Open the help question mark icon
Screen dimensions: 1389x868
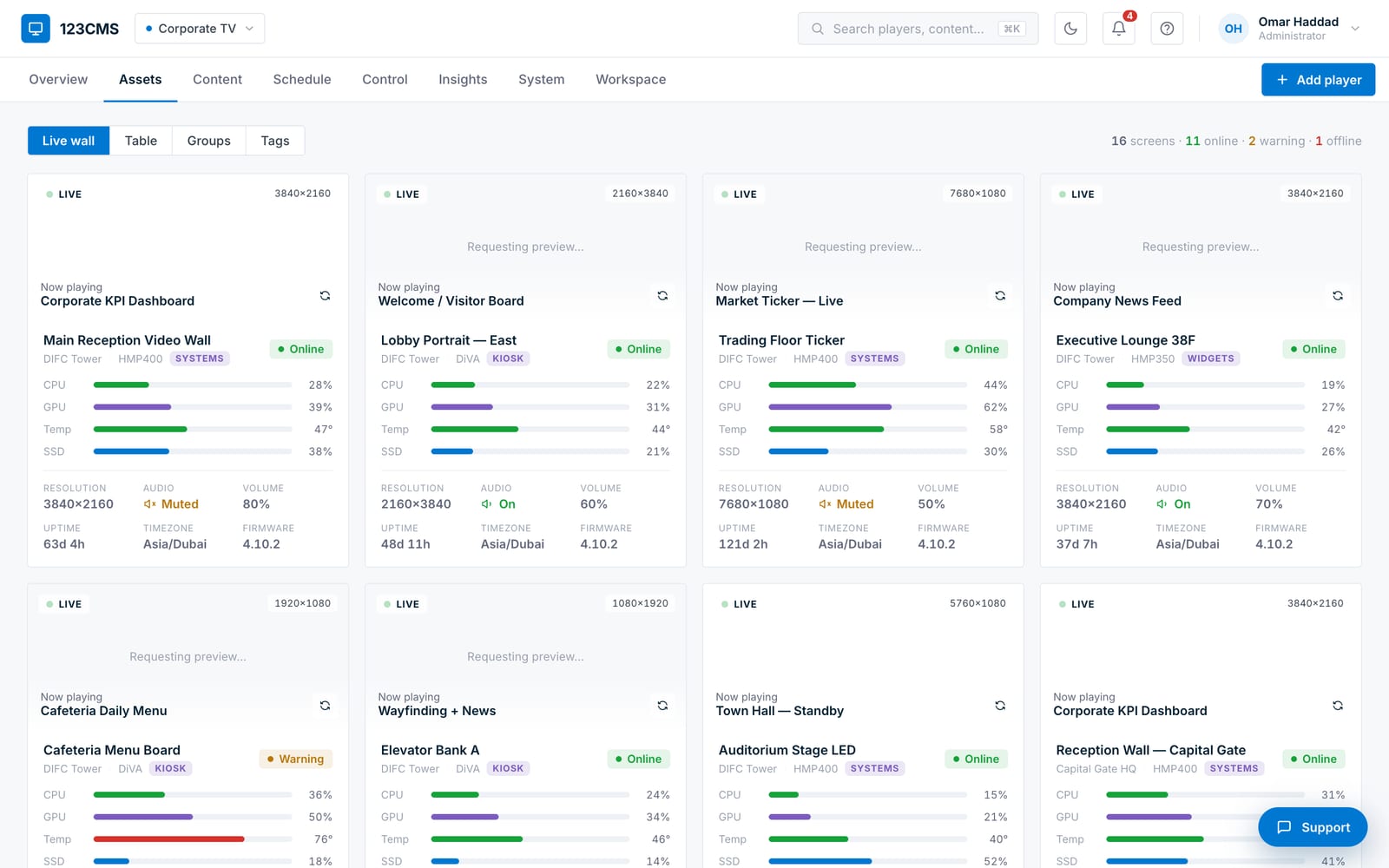pos(1167,29)
